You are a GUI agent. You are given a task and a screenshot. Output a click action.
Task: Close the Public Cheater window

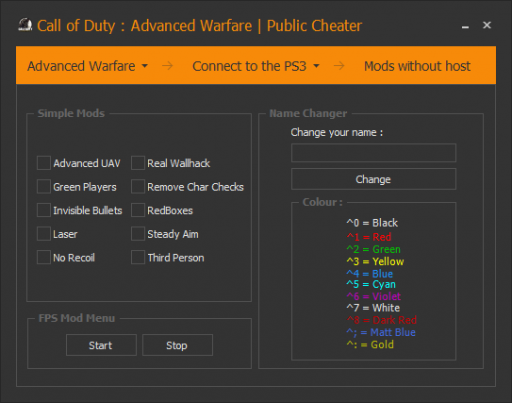coord(487,25)
